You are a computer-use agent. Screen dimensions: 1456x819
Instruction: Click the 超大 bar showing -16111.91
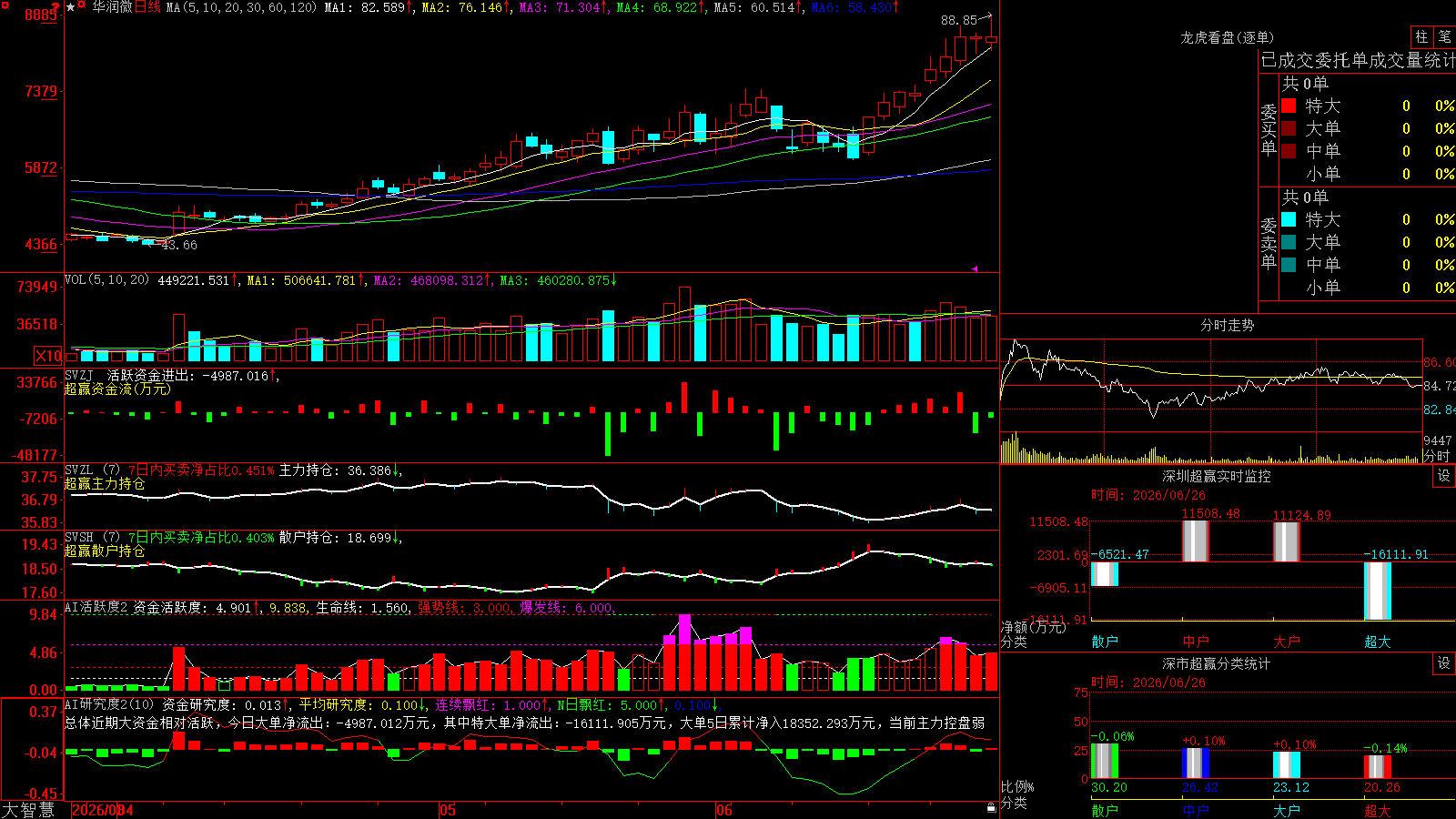(x=1378, y=591)
